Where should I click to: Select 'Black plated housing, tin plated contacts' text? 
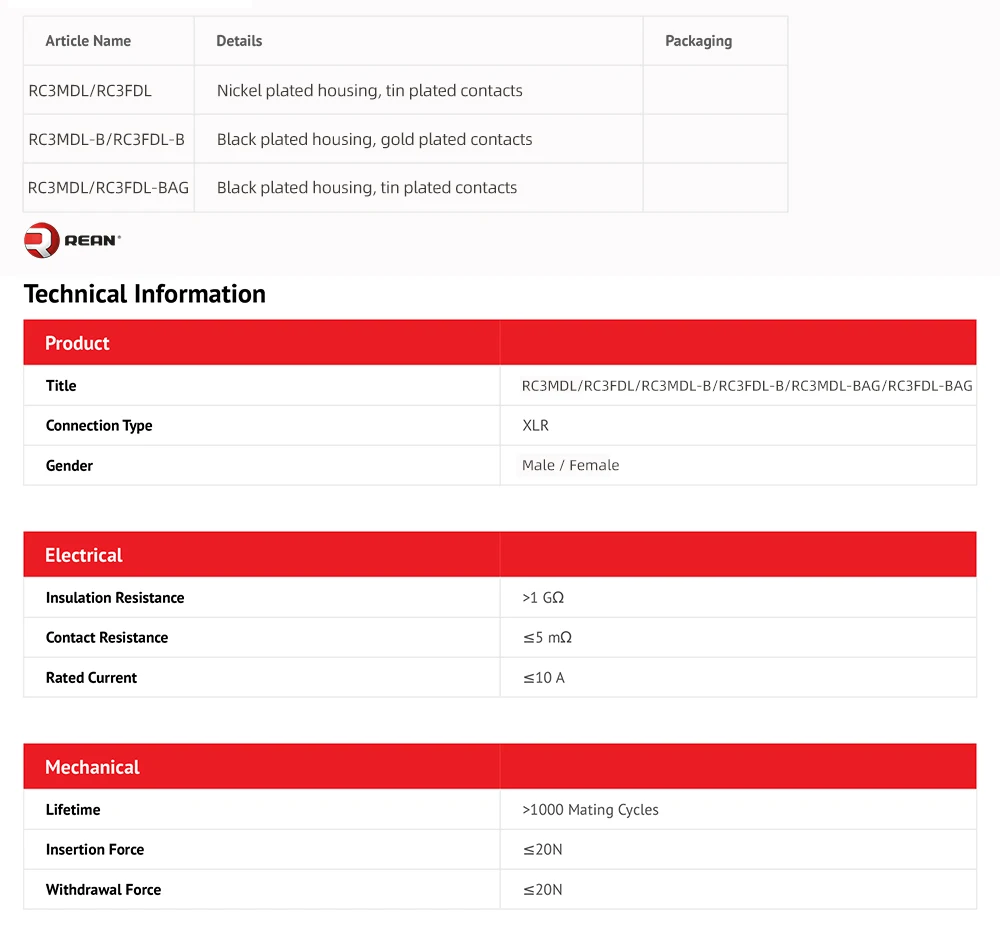tap(367, 188)
